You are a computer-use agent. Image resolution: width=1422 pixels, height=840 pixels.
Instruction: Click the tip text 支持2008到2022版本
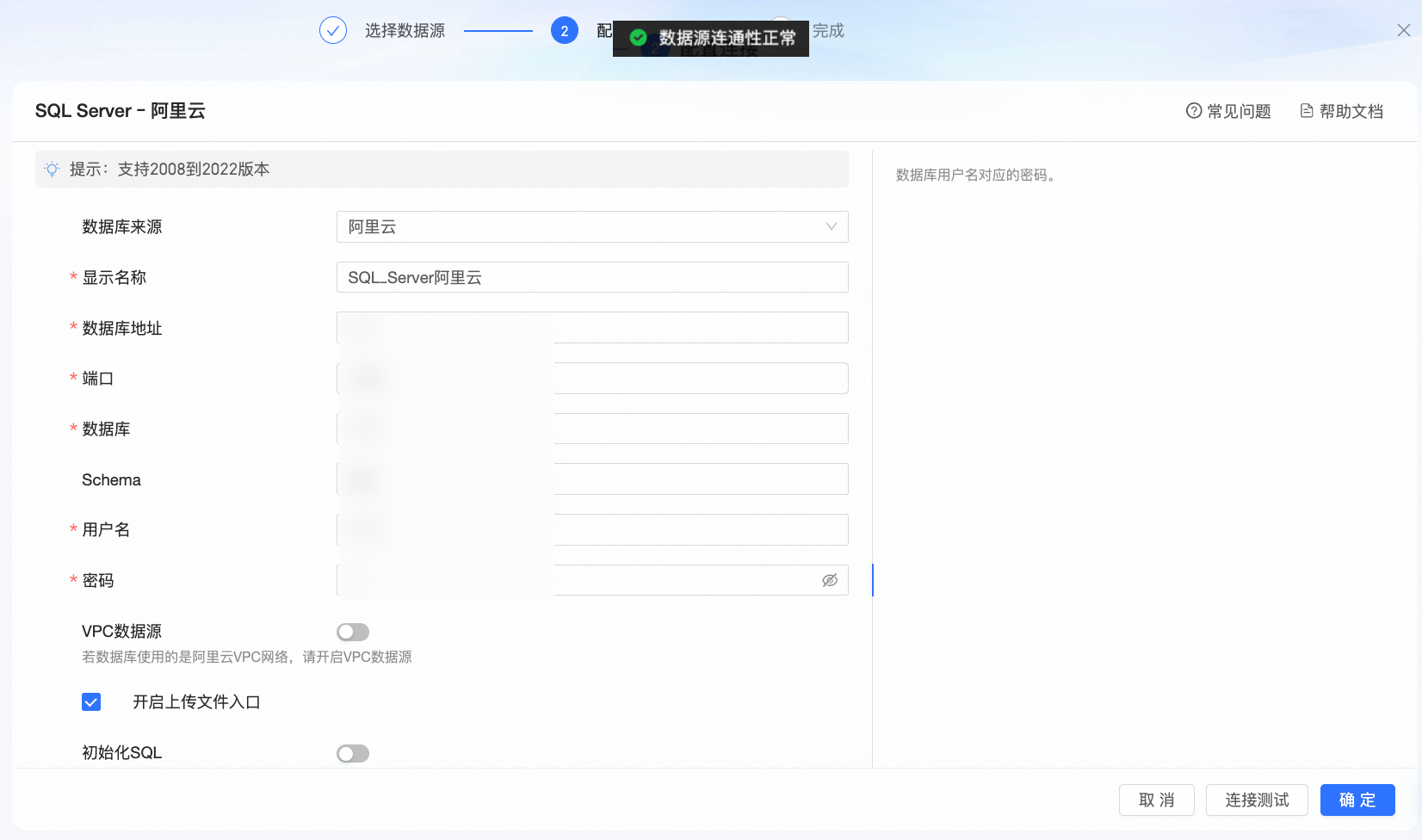coord(194,170)
